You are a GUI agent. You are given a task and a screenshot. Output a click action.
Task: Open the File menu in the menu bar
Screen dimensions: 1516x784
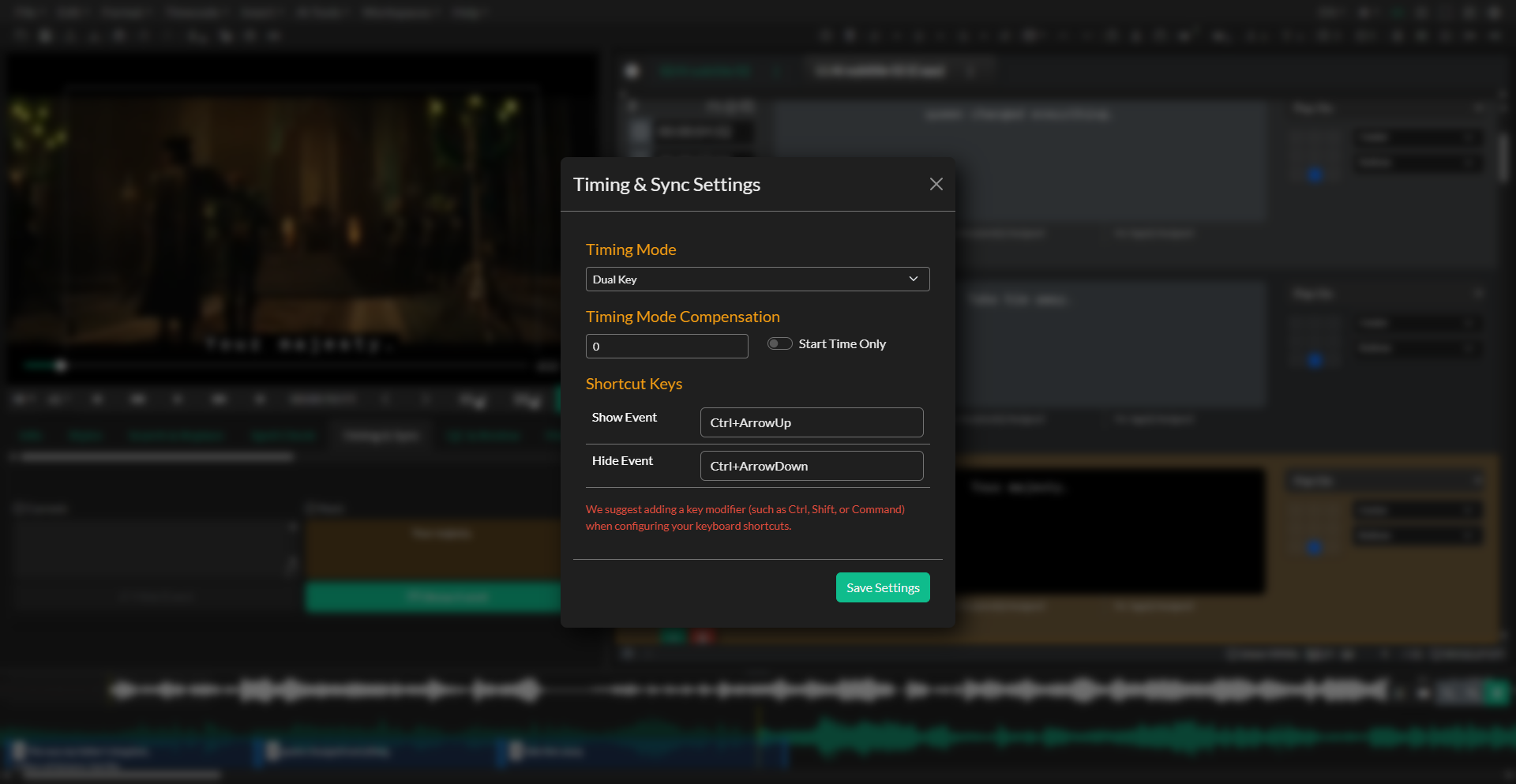[24, 13]
